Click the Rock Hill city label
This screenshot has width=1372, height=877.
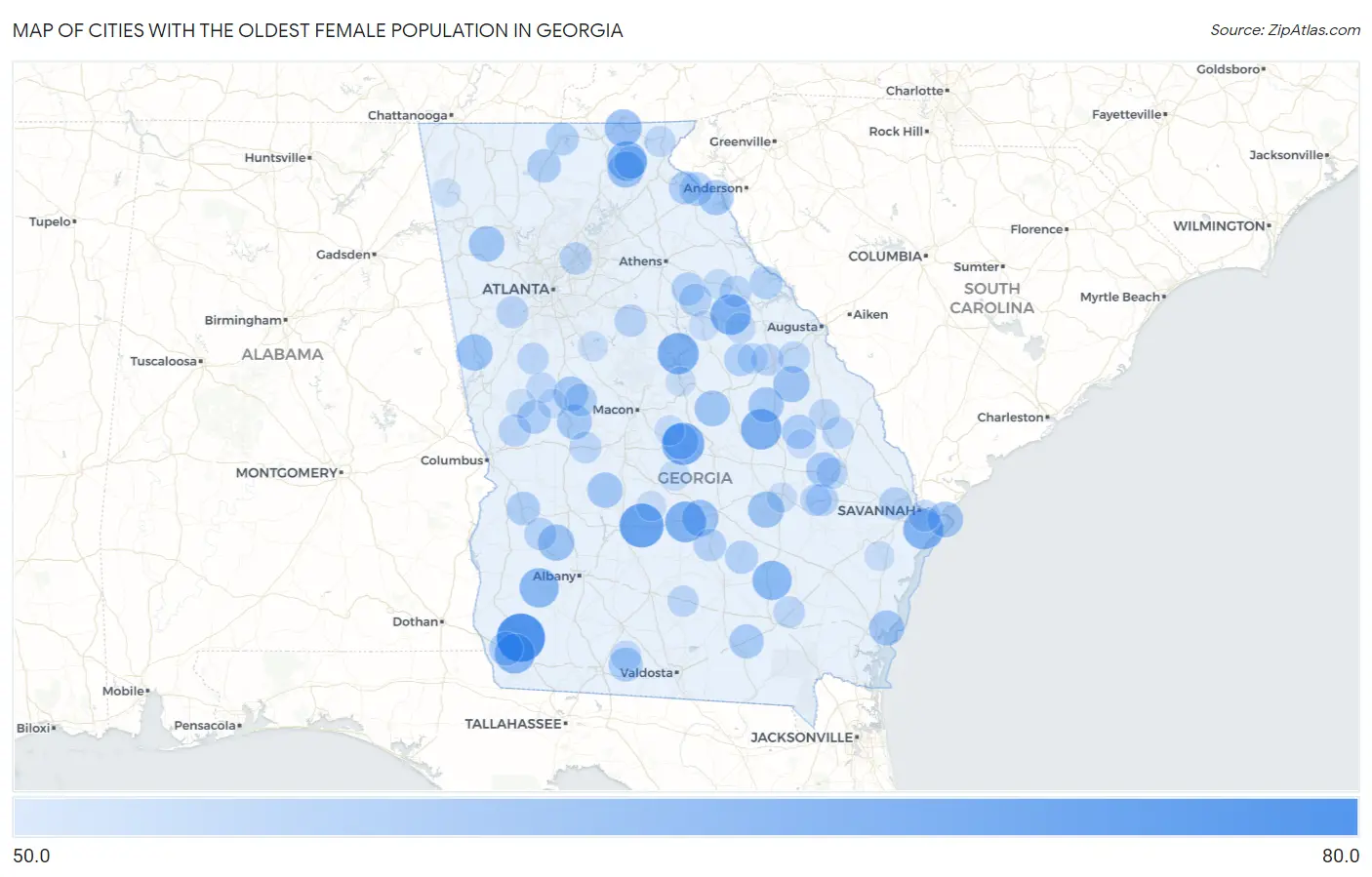click(x=896, y=132)
